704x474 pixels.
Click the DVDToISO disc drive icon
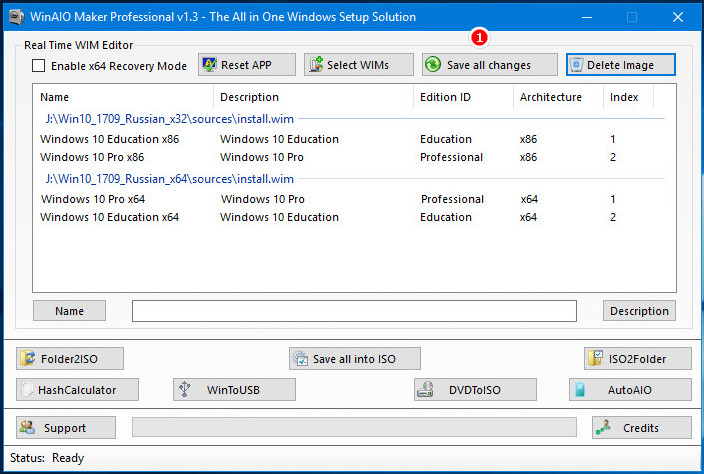click(425, 389)
